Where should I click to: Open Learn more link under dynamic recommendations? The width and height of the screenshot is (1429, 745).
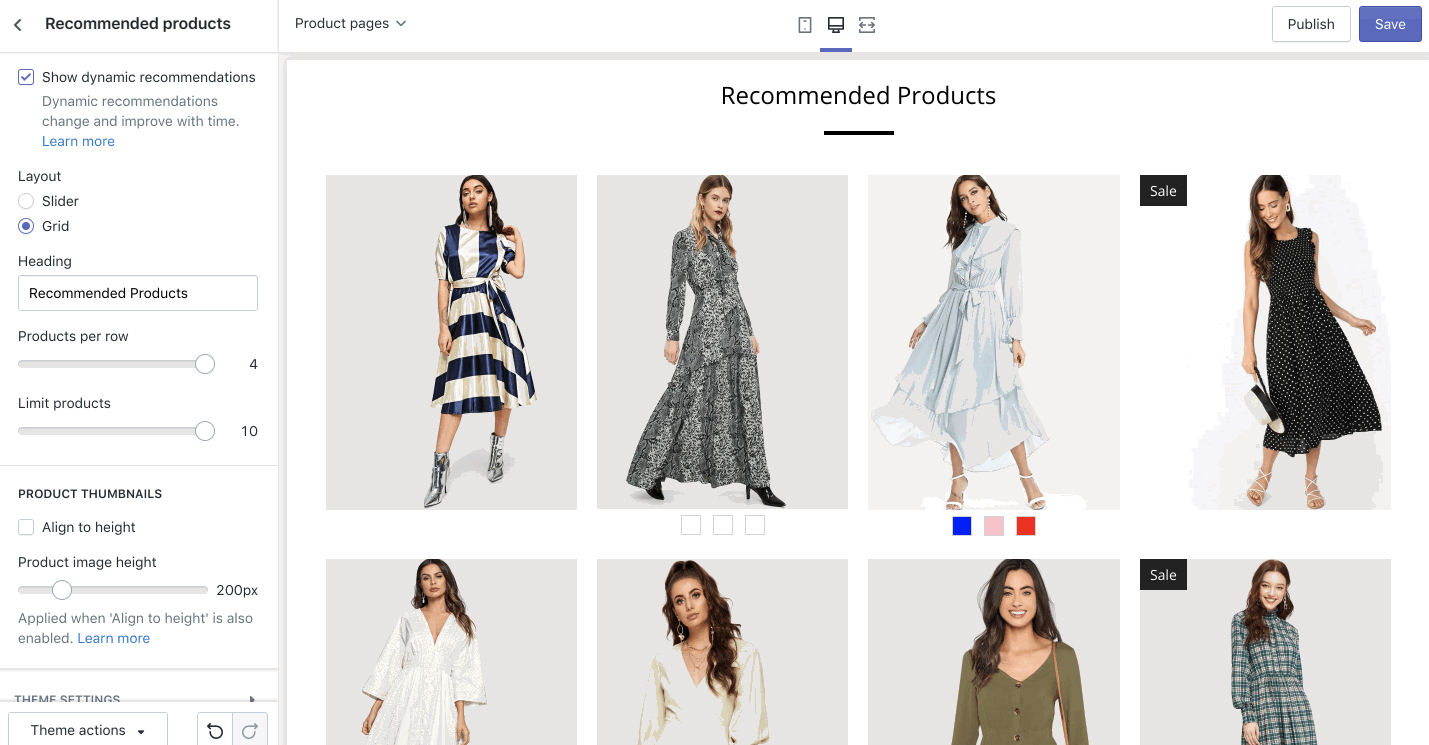(78, 141)
